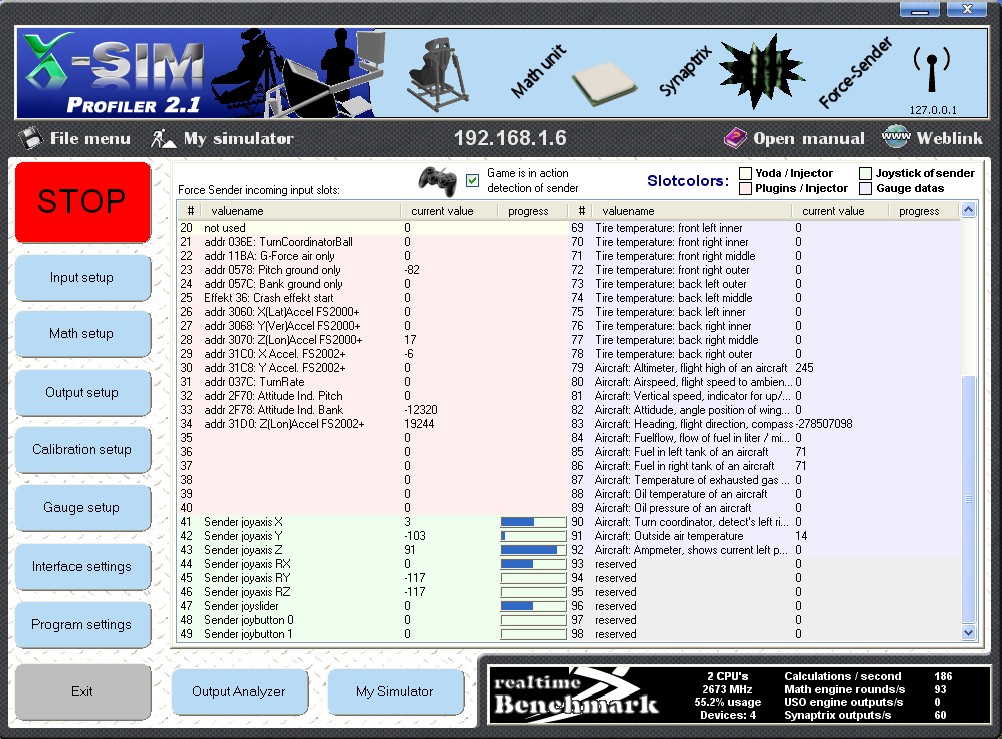Open Math setup
The image size is (1002, 739).
82,334
